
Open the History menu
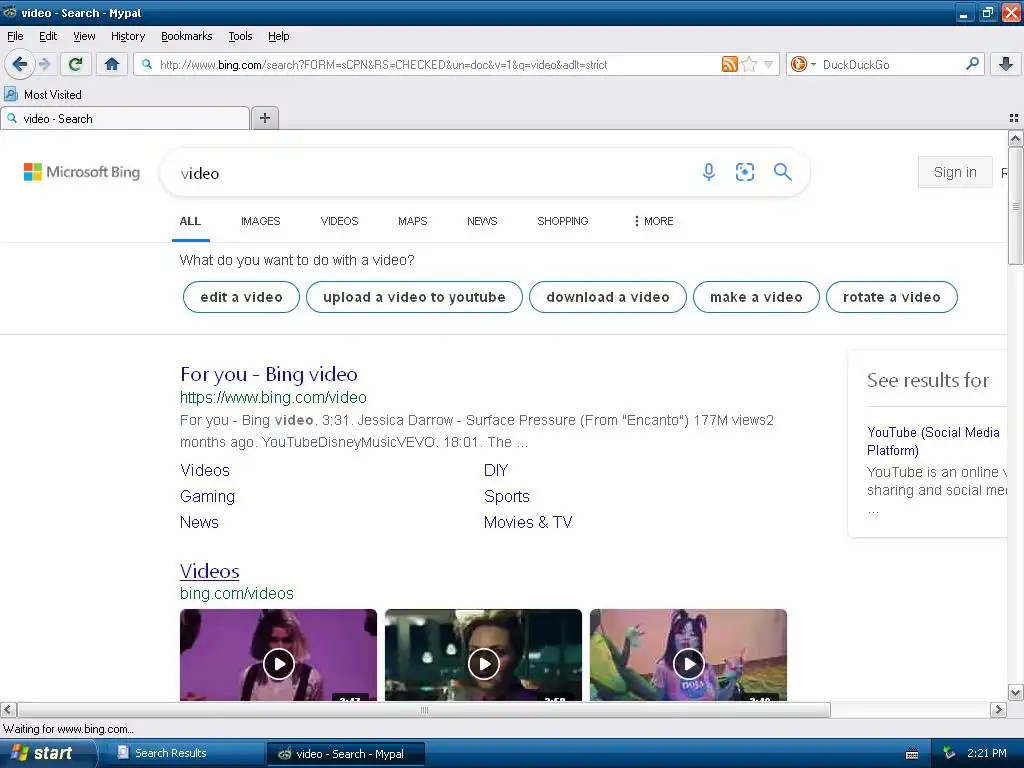click(128, 36)
